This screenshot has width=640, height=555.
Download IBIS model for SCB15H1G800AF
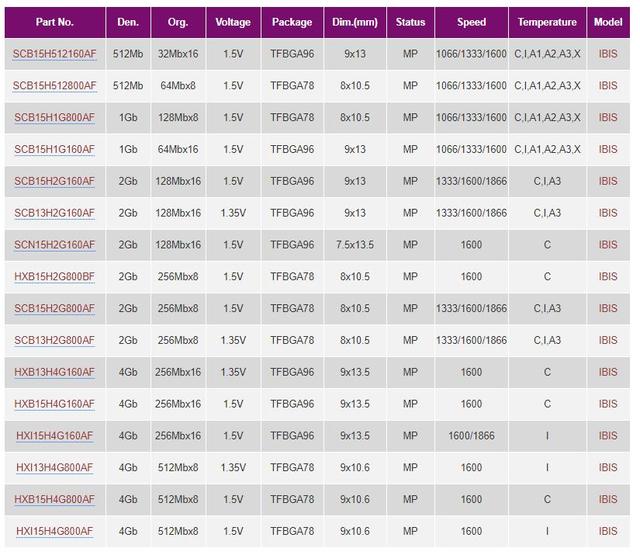point(608,118)
